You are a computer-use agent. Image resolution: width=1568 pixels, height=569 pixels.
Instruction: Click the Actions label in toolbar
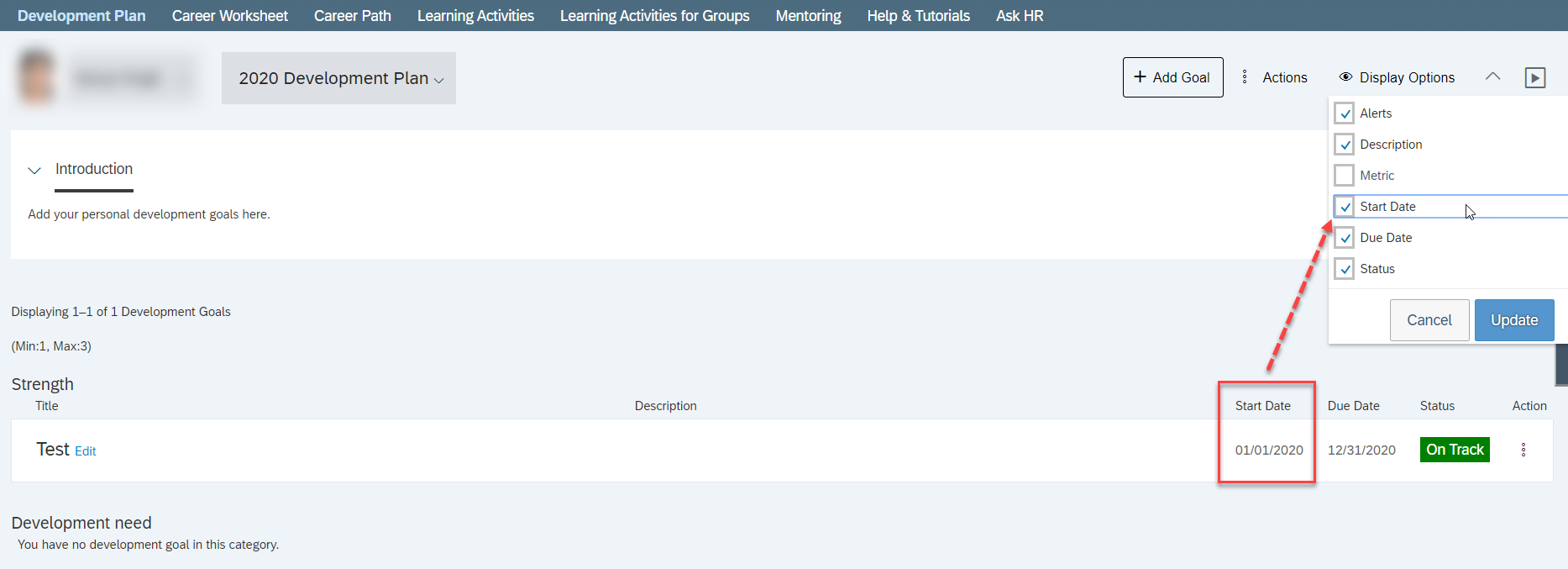click(1285, 77)
